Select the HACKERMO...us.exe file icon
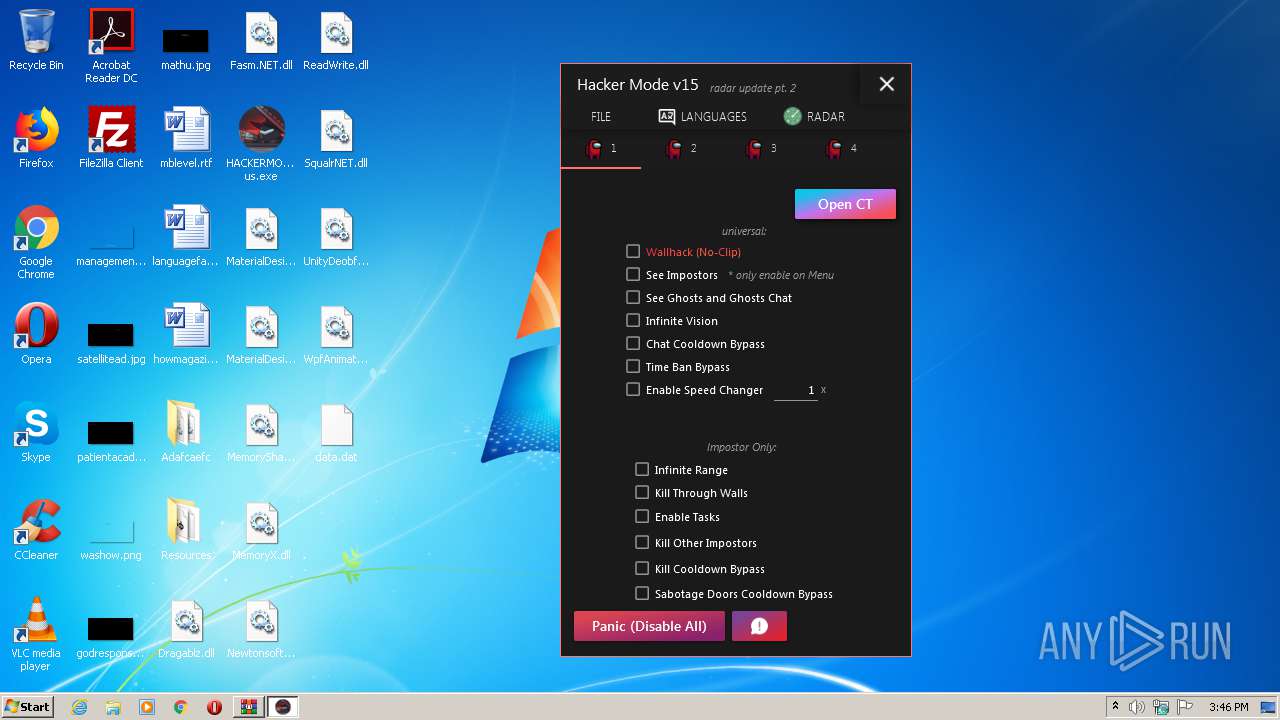 (x=261, y=144)
